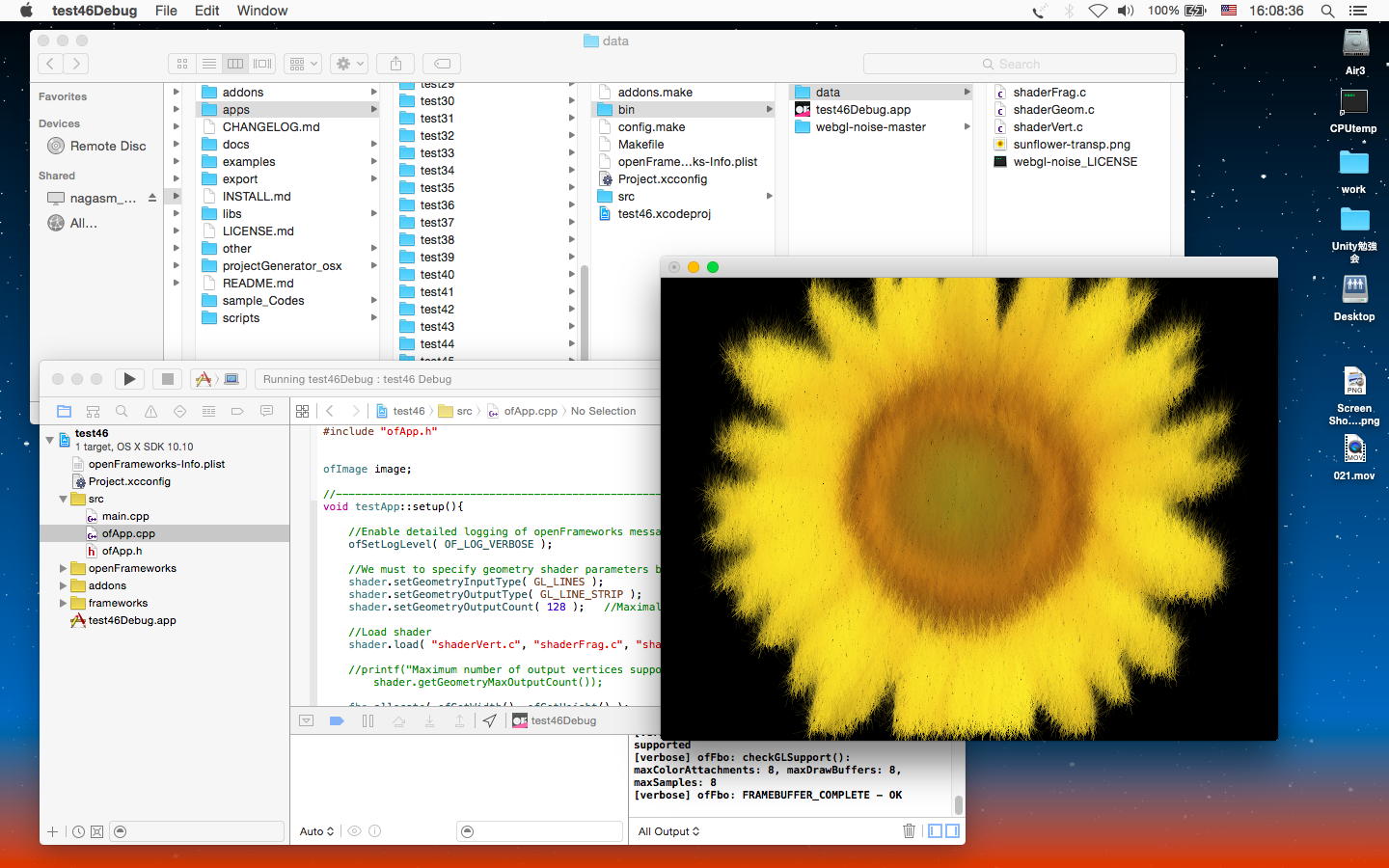Screen dimensions: 1389x868
Task: Toggle breakpoints activation in debug bar
Action: tap(337, 720)
